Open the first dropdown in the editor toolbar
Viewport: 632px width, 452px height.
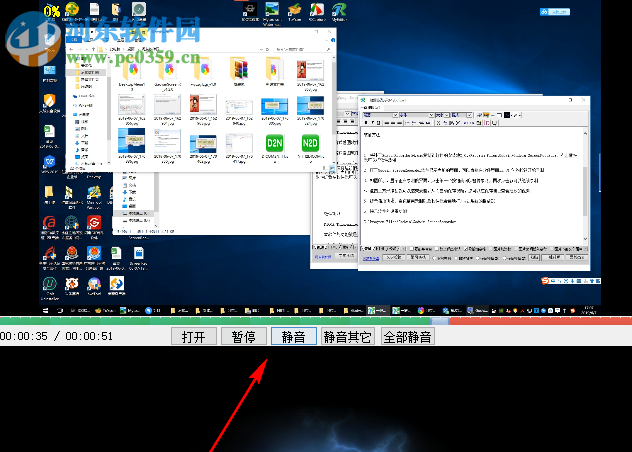click(x=380, y=115)
